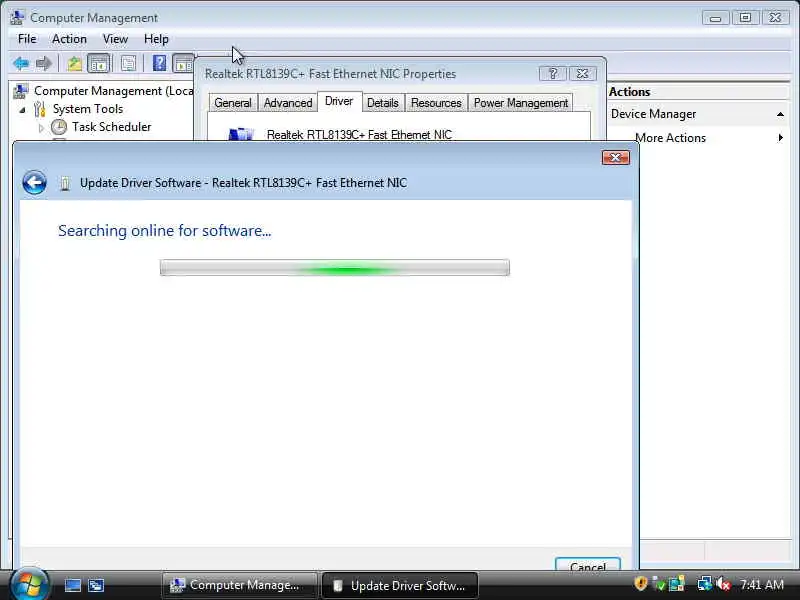This screenshot has height=600, width=800.
Task: Select the Driver tab
Action: click(339, 102)
